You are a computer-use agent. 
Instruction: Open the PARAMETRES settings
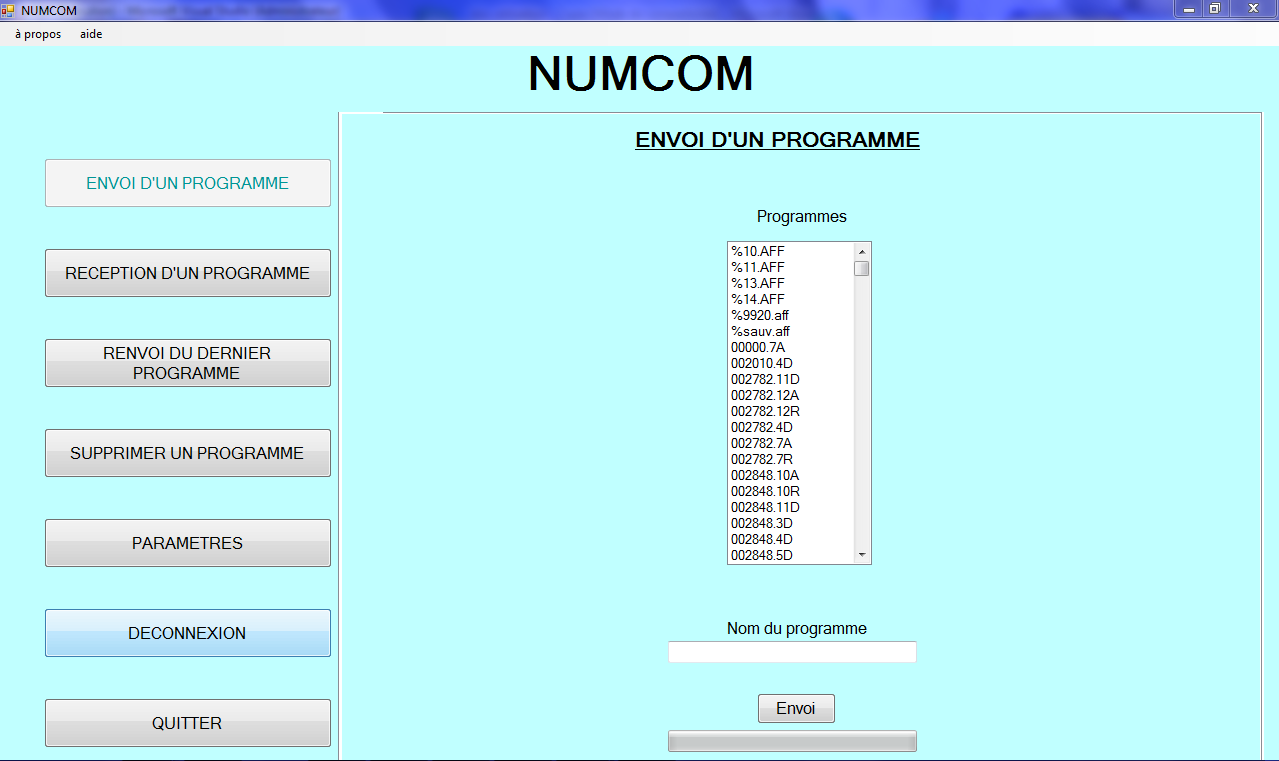187,543
